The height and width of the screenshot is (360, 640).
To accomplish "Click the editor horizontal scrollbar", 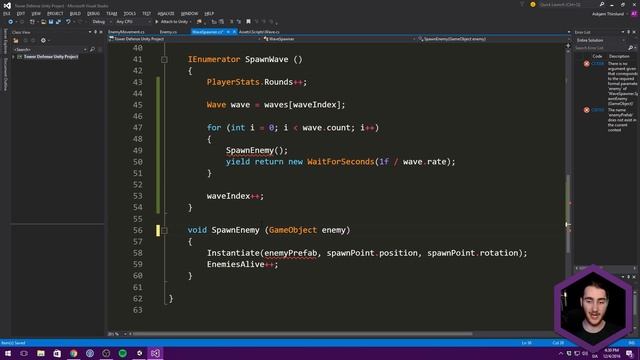I will 303,334.
